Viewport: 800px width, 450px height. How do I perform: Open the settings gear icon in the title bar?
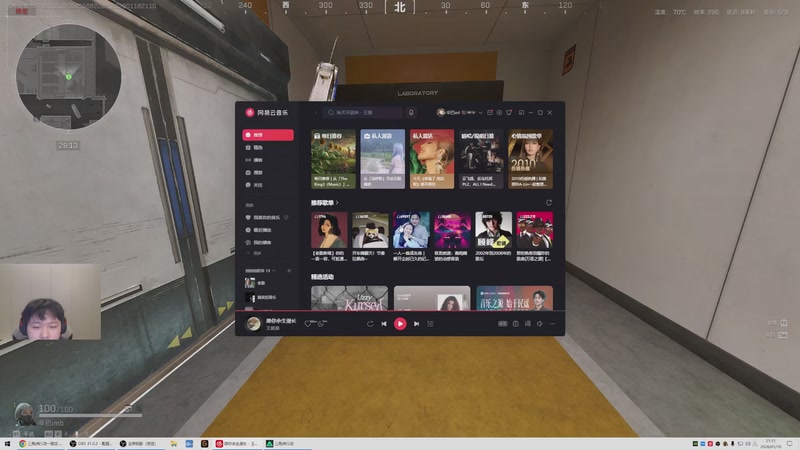coord(499,112)
